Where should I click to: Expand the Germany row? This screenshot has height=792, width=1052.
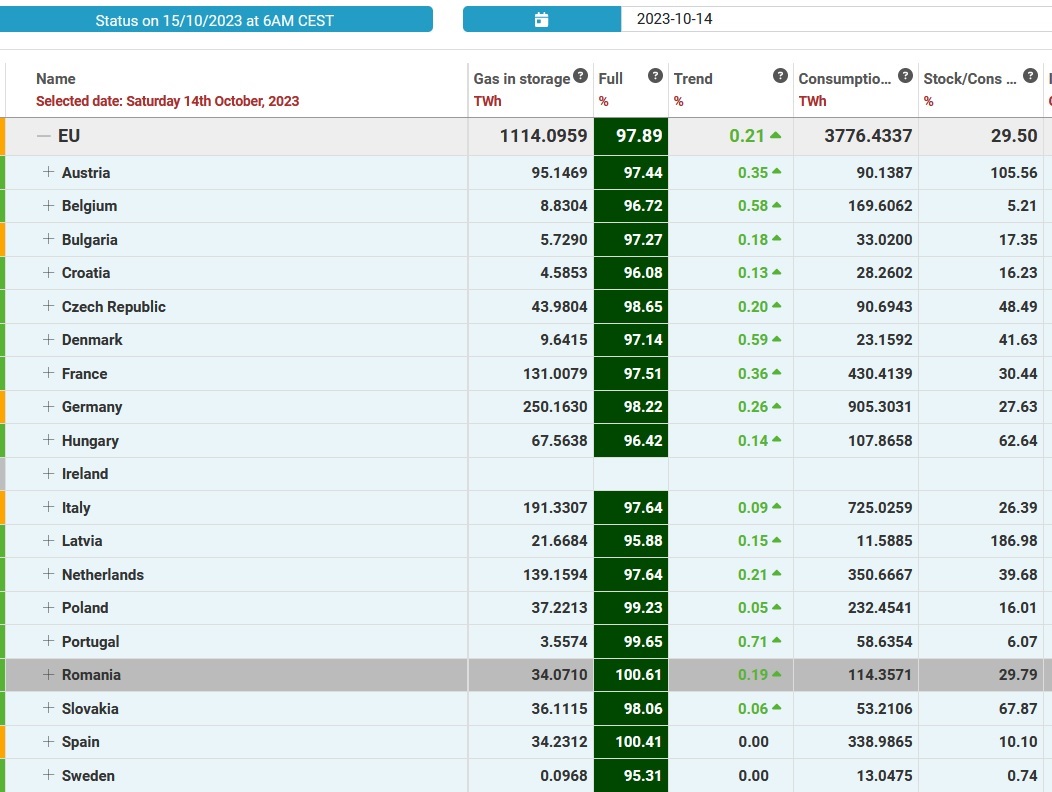click(x=48, y=406)
